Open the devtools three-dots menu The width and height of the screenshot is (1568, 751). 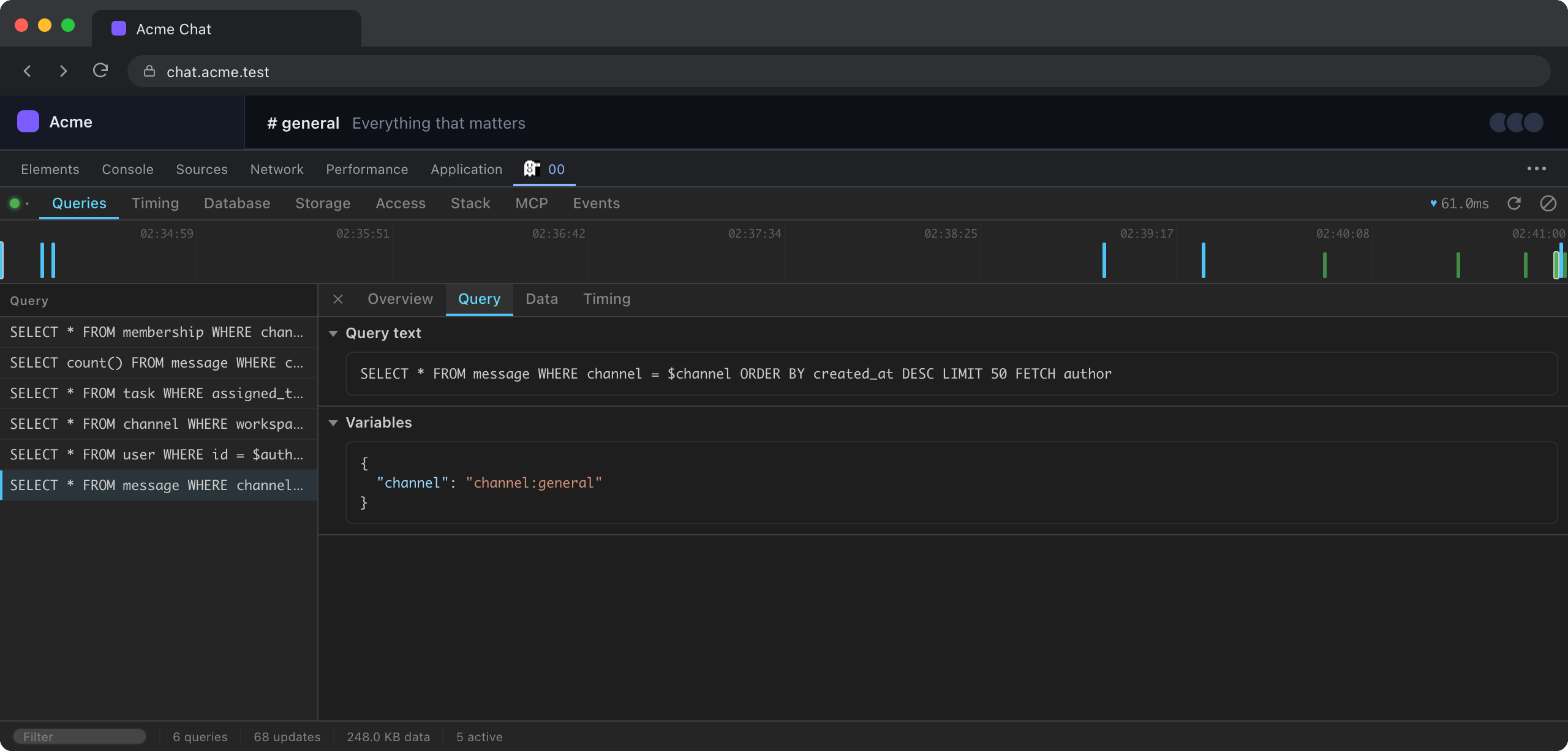click(x=1536, y=168)
